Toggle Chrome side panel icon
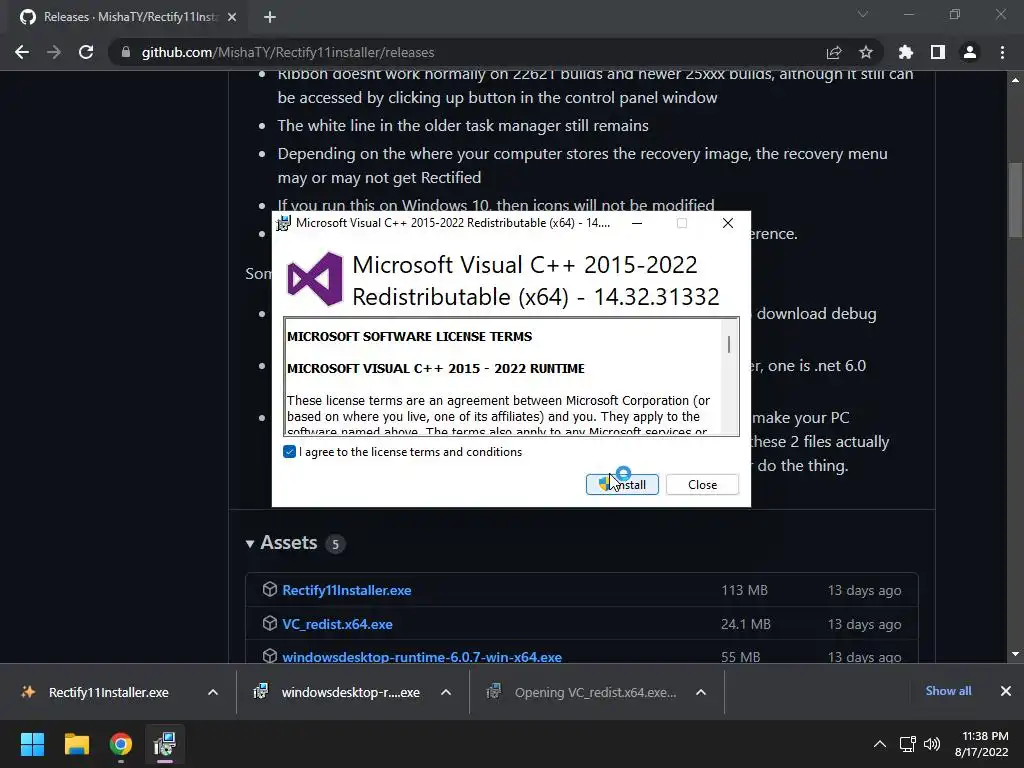Viewport: 1024px width, 768px height. click(938, 52)
